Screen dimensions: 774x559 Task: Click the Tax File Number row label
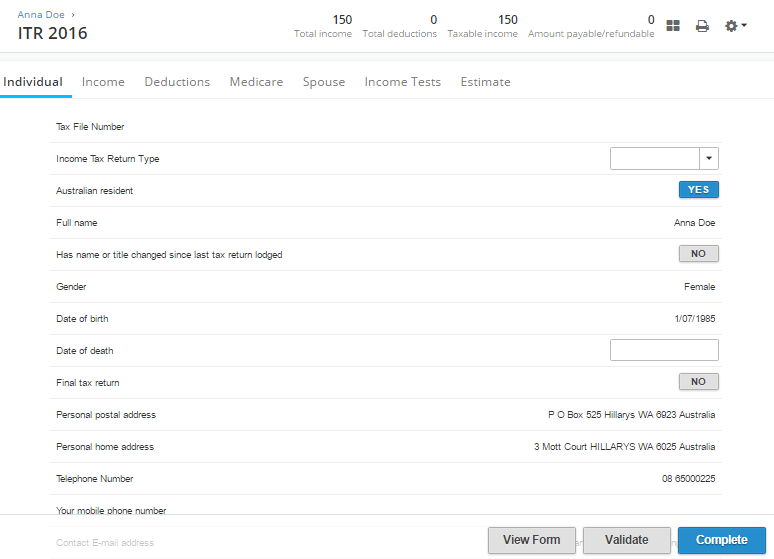[x=90, y=127]
